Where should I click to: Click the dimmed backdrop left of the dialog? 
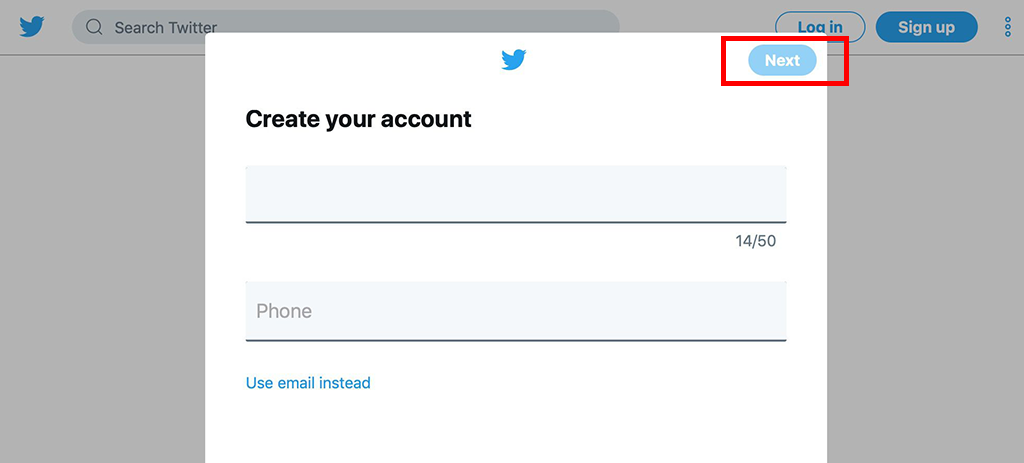click(x=103, y=261)
